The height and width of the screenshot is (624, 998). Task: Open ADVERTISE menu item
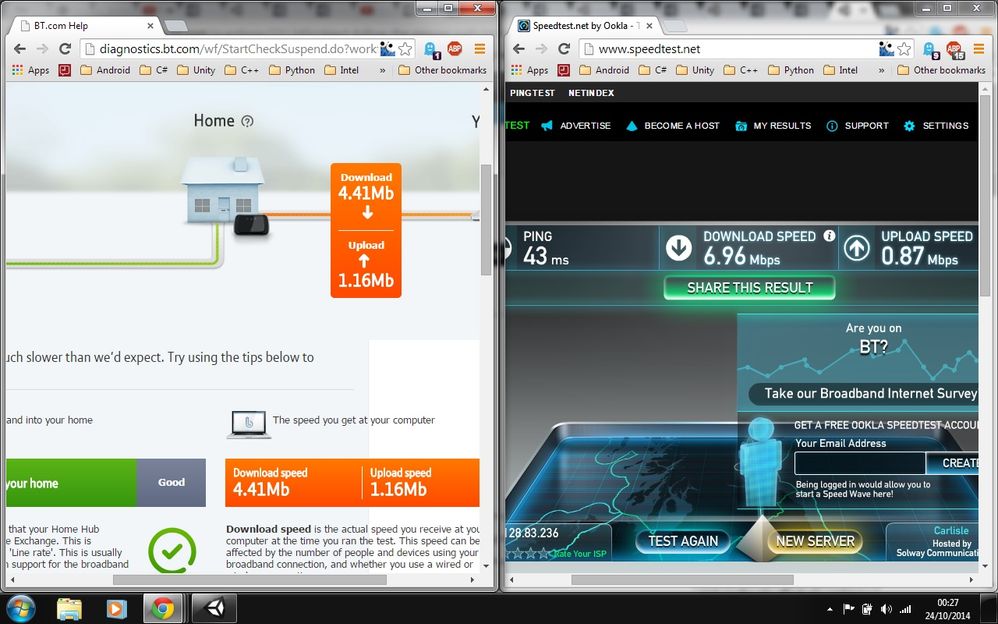point(576,125)
